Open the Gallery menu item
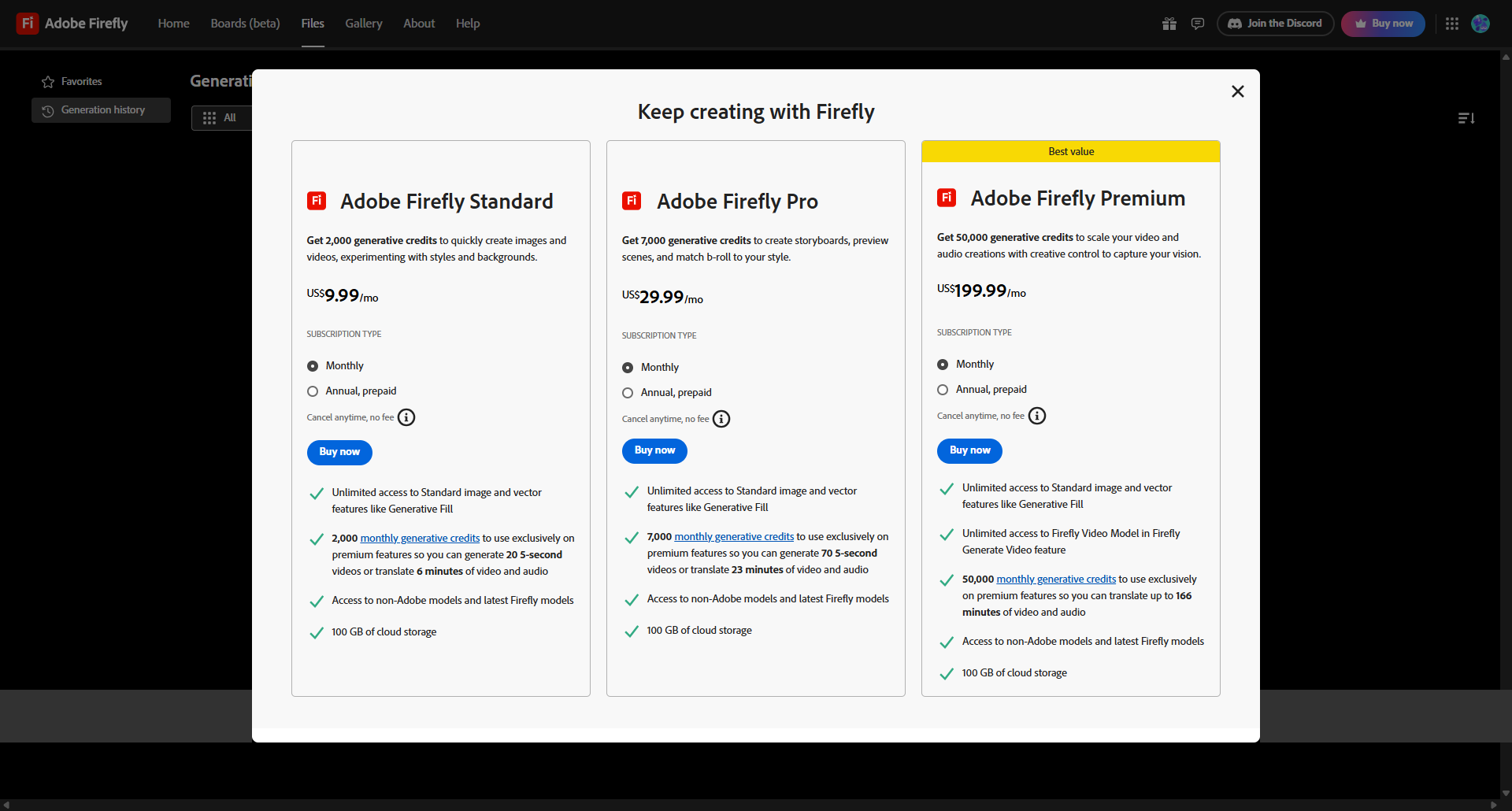This screenshot has width=1512, height=811. click(x=363, y=24)
